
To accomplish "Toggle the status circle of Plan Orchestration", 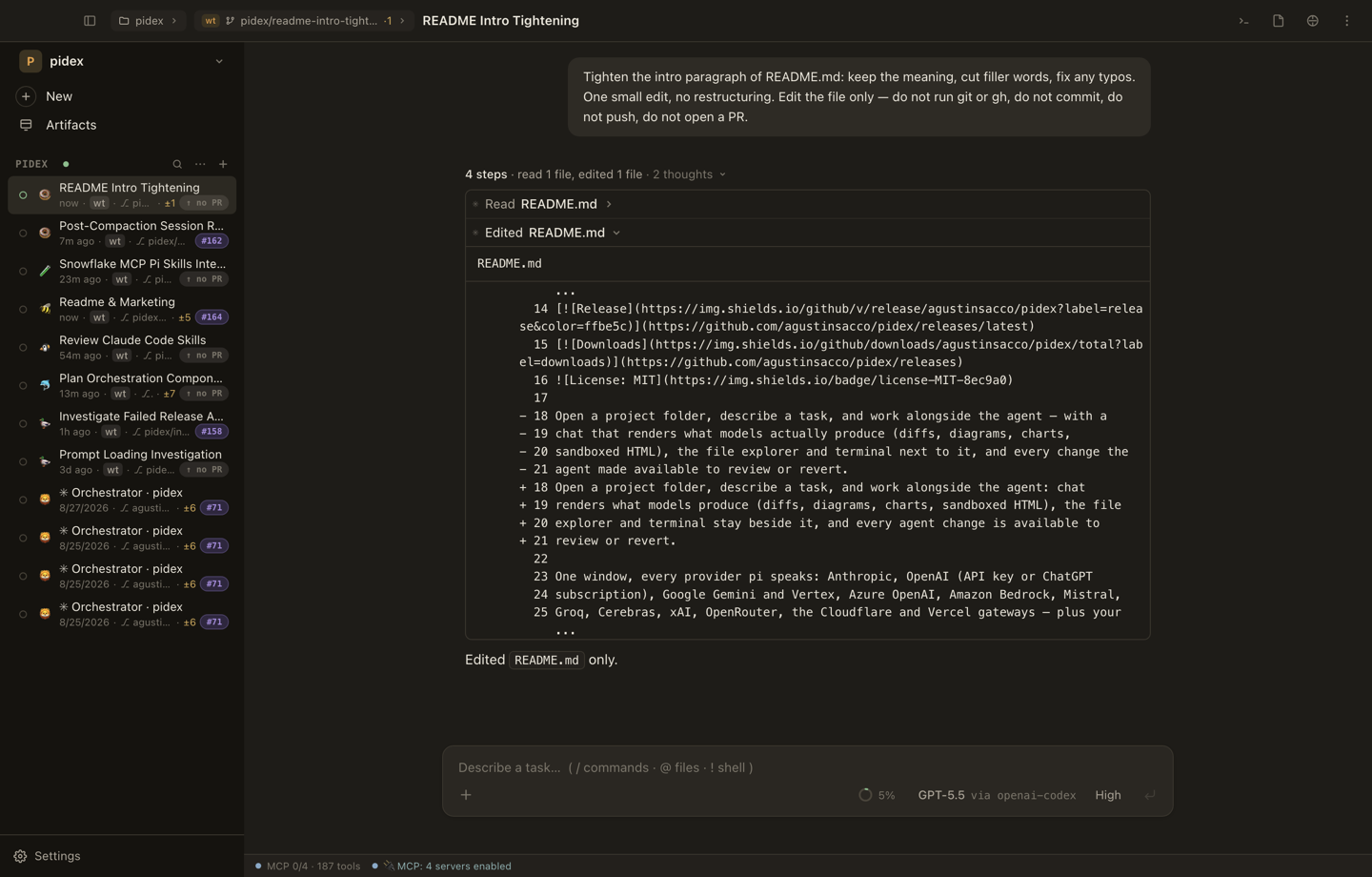I will click(x=23, y=385).
